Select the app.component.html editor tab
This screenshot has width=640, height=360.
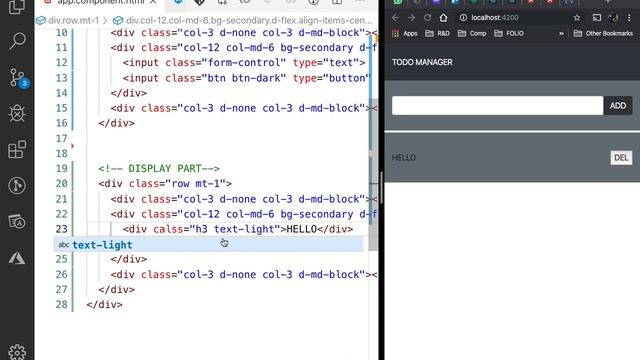pyautogui.click(x=101, y=2)
